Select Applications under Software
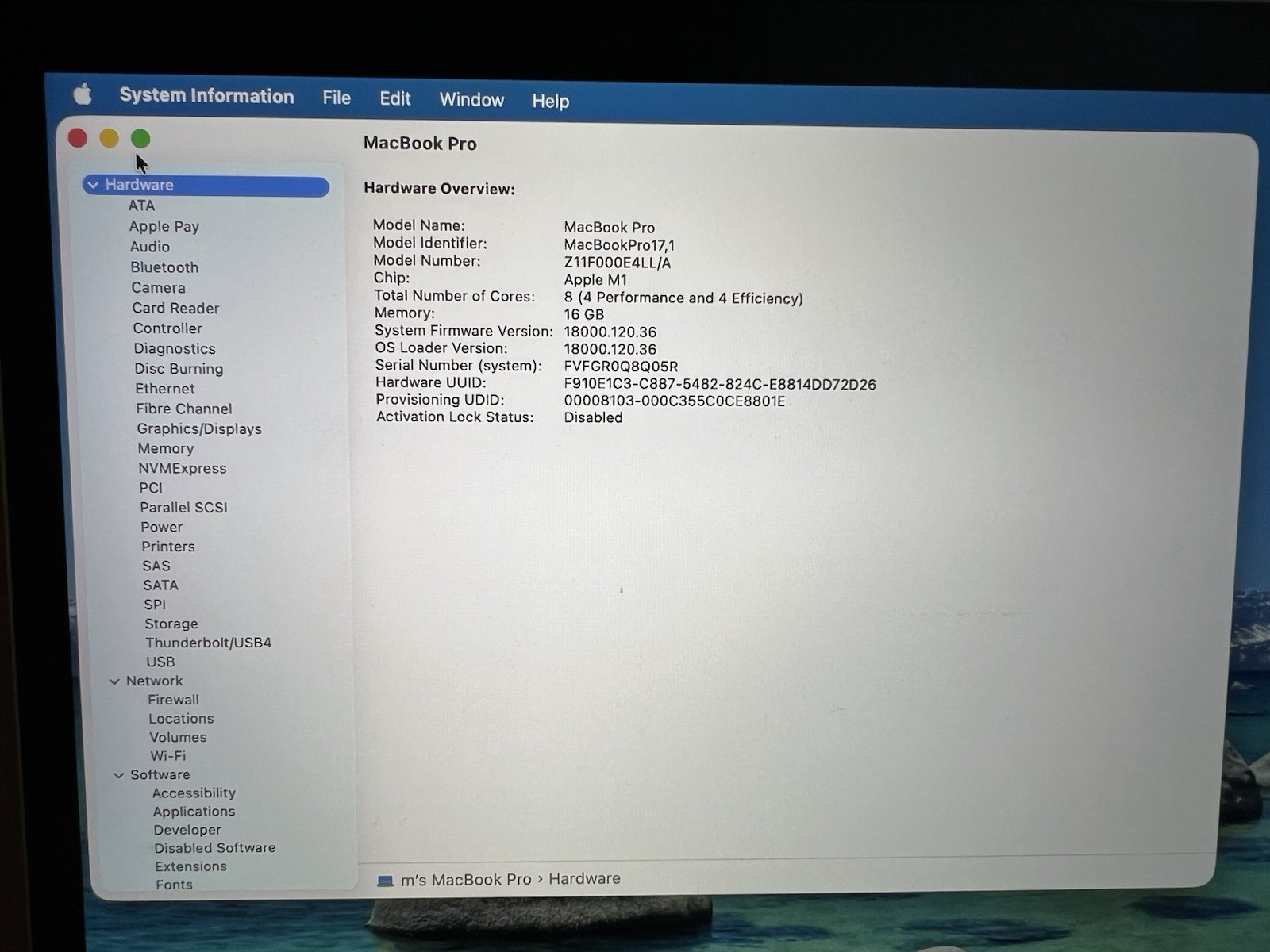The height and width of the screenshot is (952, 1270). point(194,812)
